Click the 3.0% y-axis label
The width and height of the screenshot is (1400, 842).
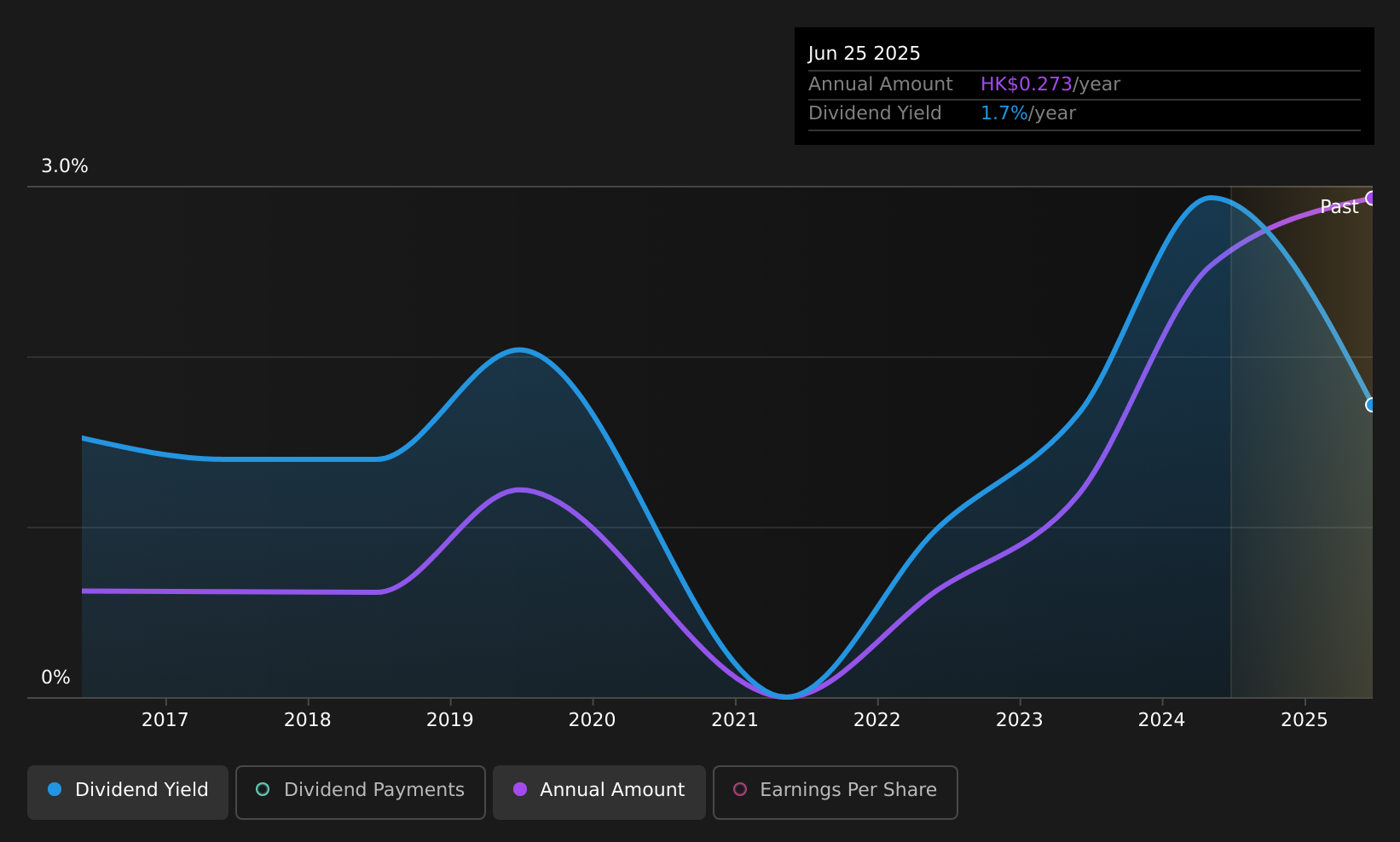[65, 166]
